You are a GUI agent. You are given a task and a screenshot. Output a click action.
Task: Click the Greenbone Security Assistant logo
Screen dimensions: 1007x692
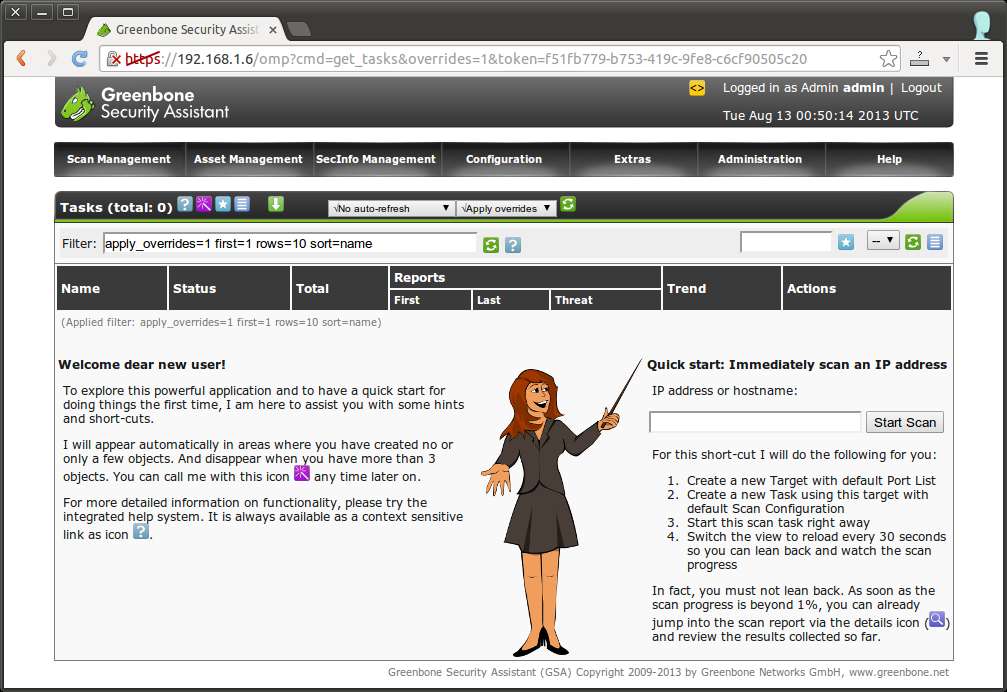145,103
